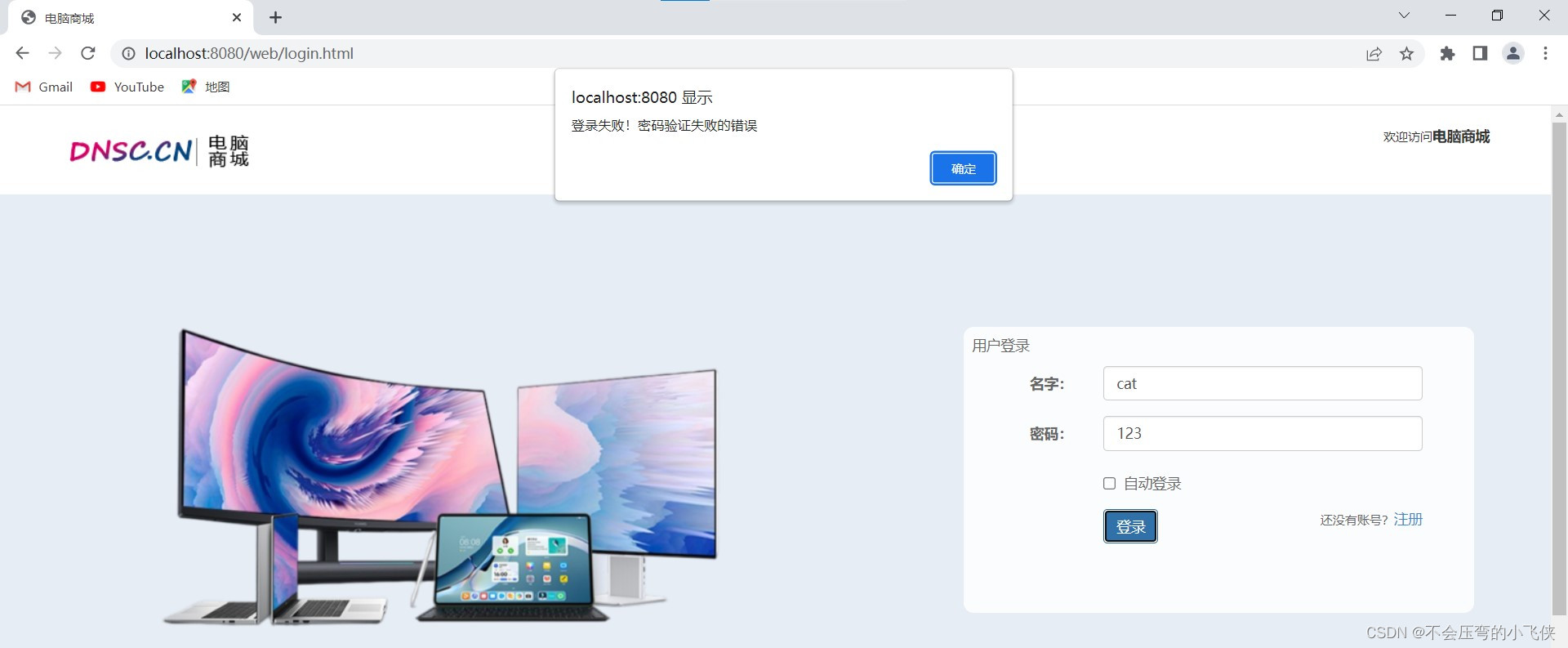Viewport: 1568px width, 648px height.
Task: Toggle the 自动登录 checkbox
Action: (x=1109, y=484)
